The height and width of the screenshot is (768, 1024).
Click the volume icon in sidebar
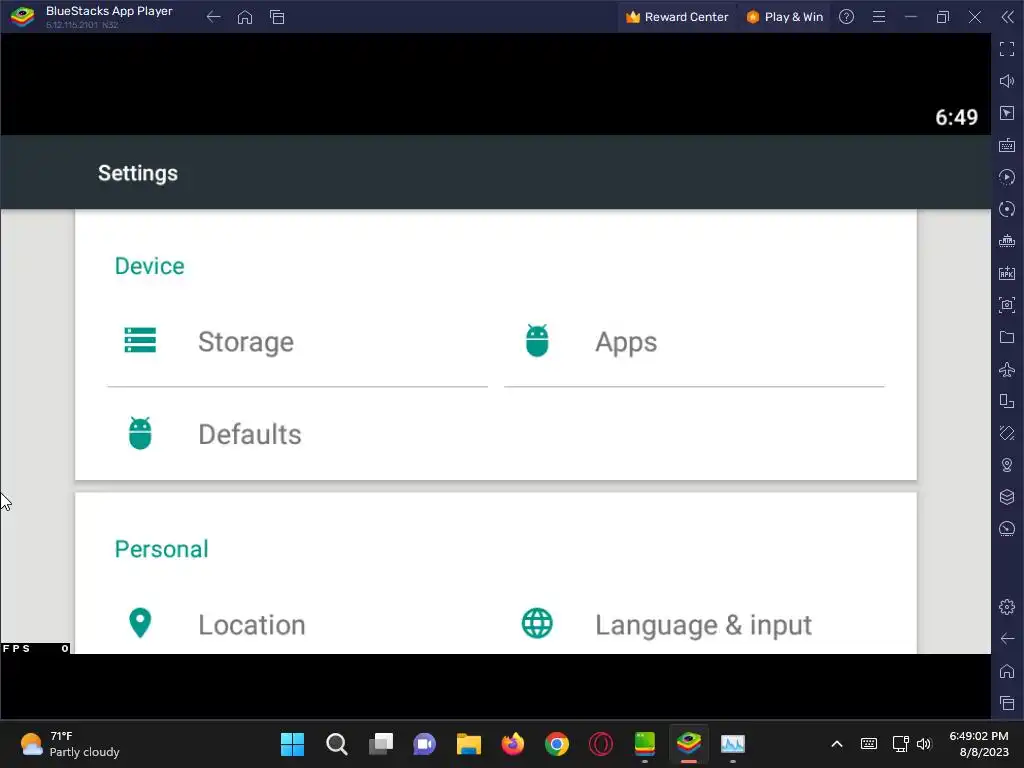point(1007,81)
